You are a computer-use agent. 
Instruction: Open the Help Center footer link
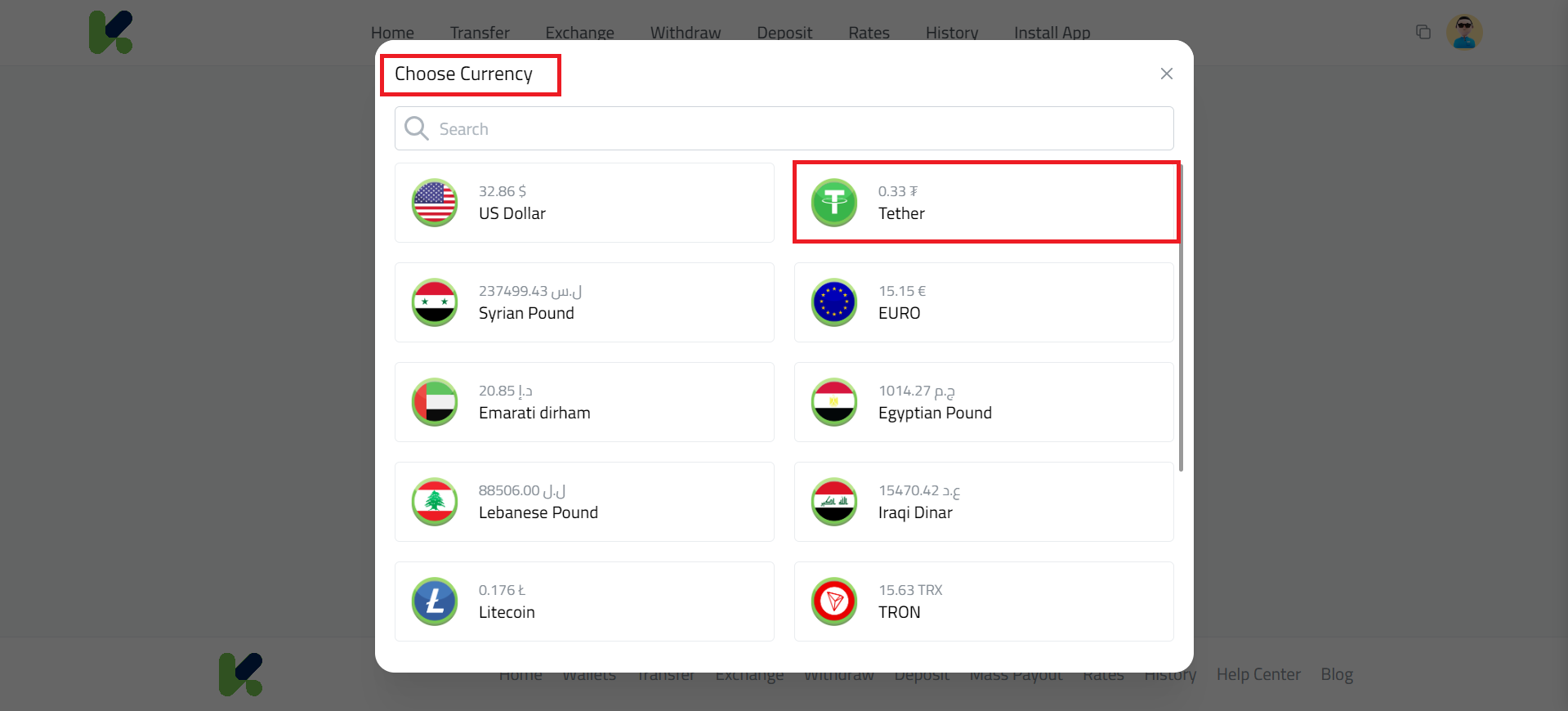pyautogui.click(x=1258, y=674)
